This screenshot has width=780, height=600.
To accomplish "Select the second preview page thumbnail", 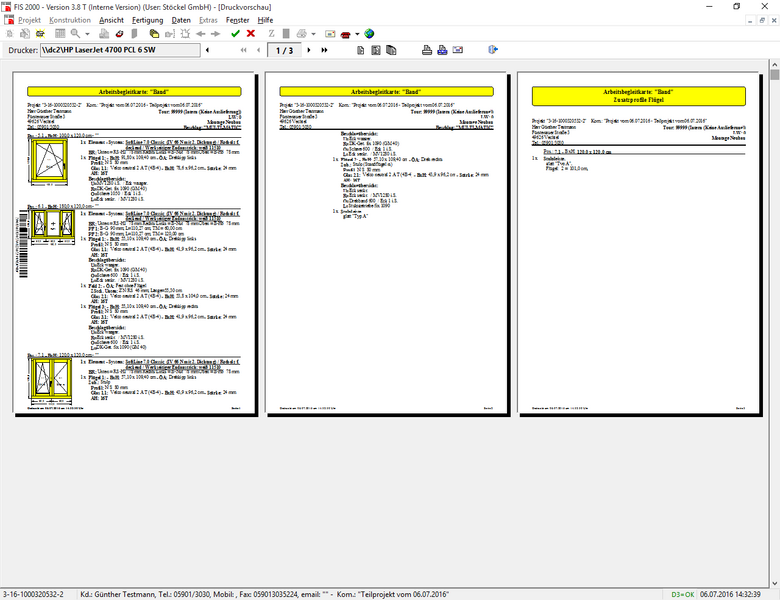I will tap(387, 244).
